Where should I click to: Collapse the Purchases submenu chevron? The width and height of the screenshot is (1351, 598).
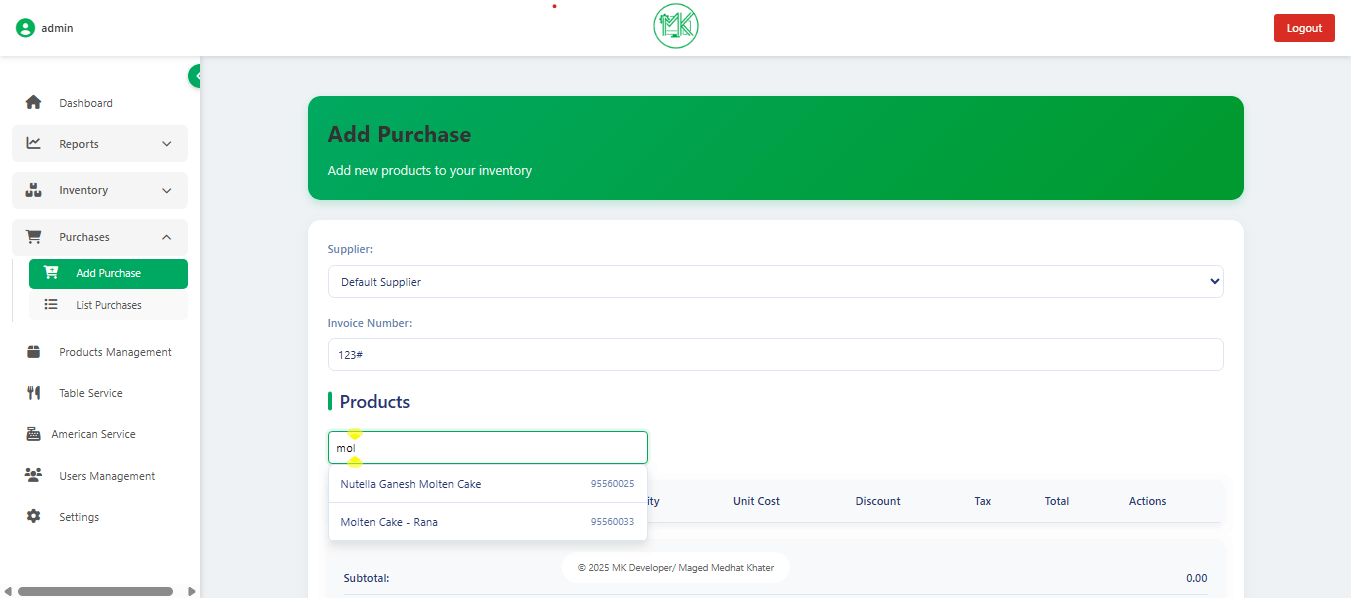pos(167,237)
